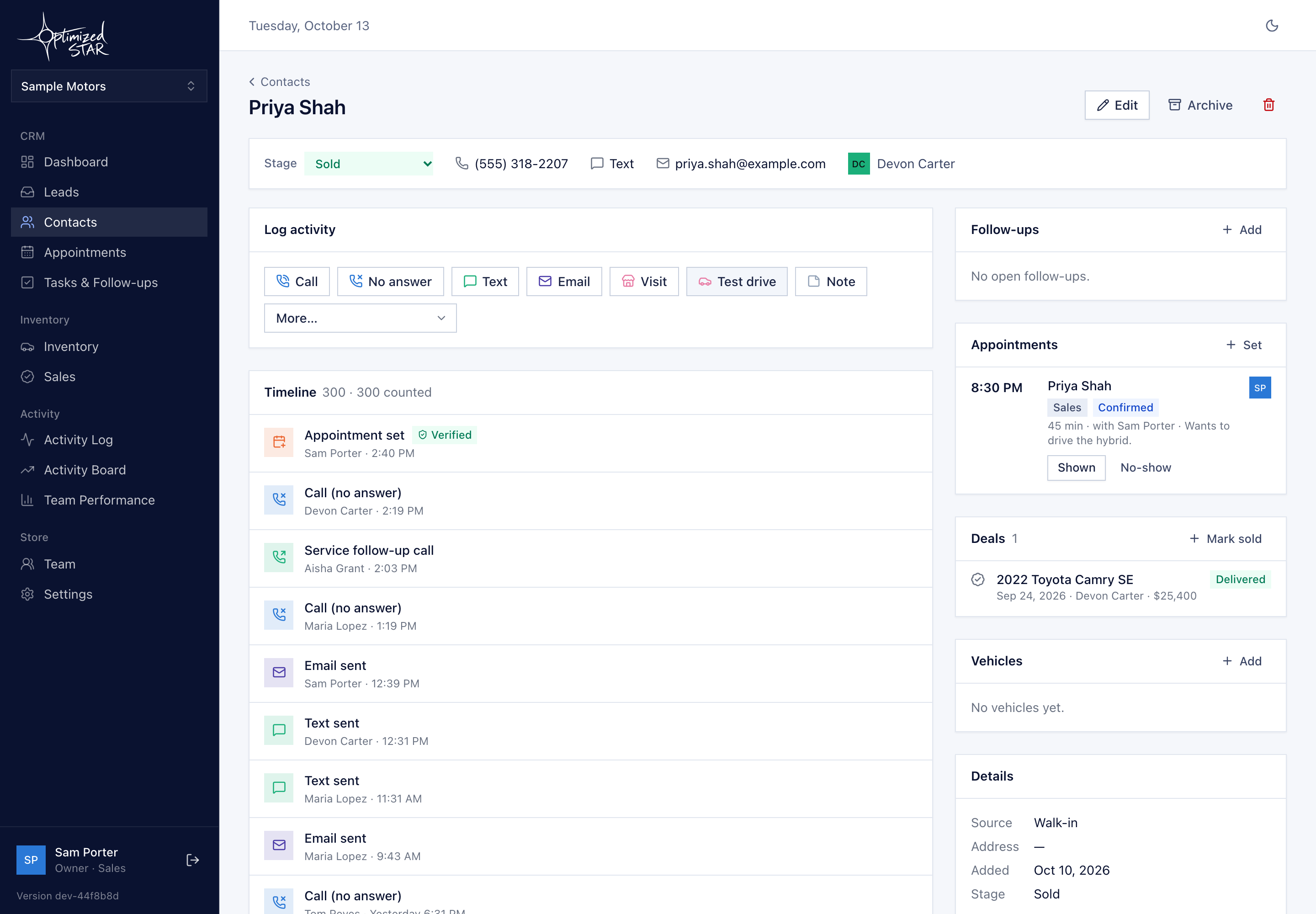Open Settings in the sidebar
This screenshot has height=914, width=1316.
coord(109,594)
